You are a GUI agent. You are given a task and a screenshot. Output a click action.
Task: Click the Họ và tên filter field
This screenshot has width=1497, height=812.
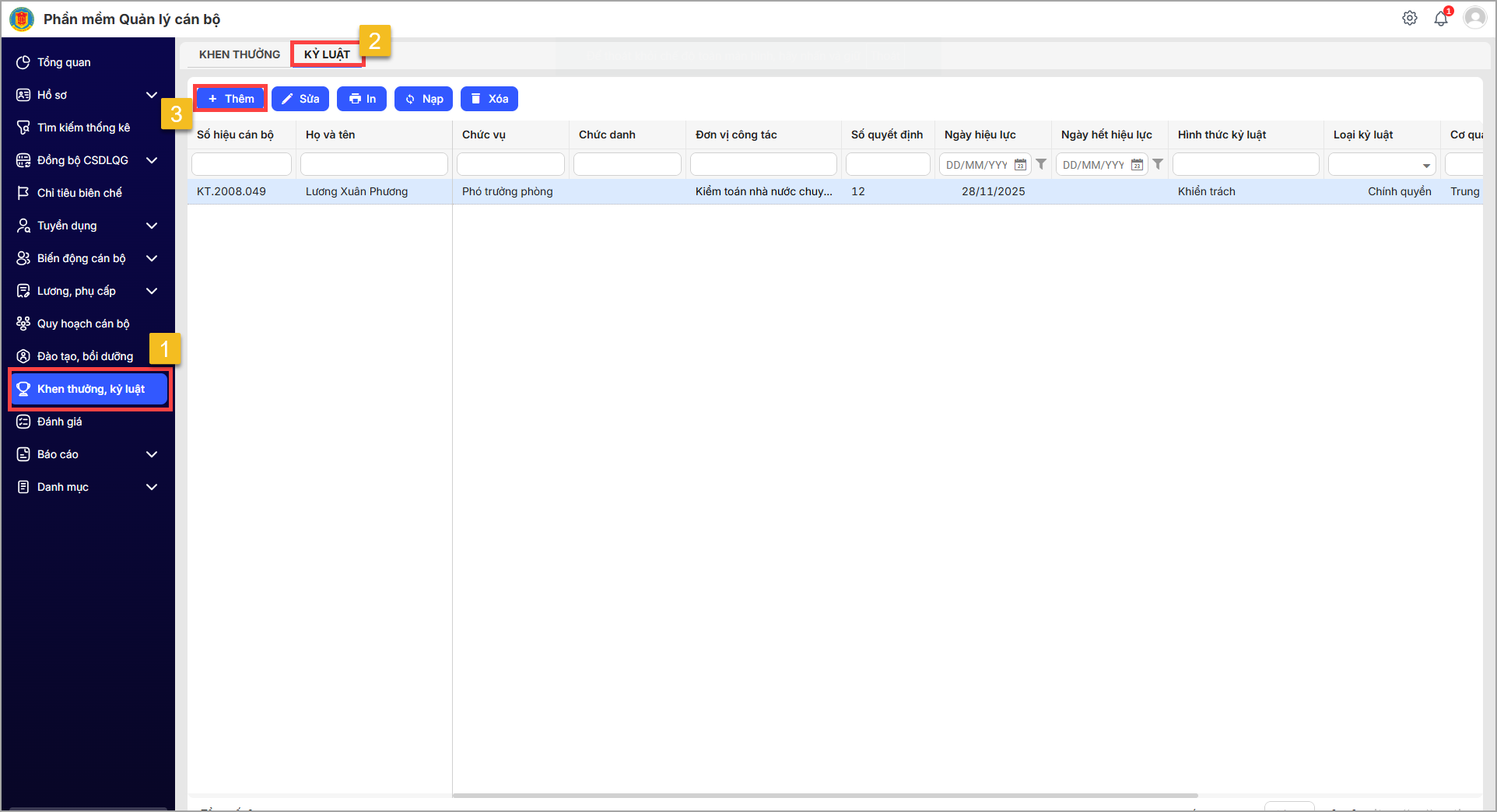374,165
